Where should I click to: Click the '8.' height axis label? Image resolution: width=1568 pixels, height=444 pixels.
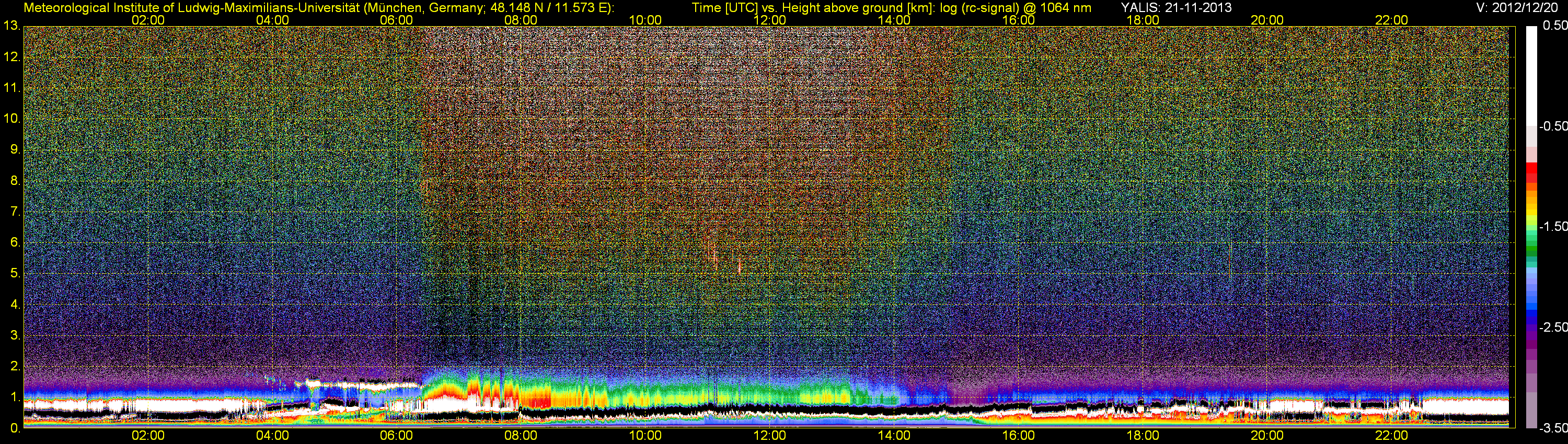(15, 181)
